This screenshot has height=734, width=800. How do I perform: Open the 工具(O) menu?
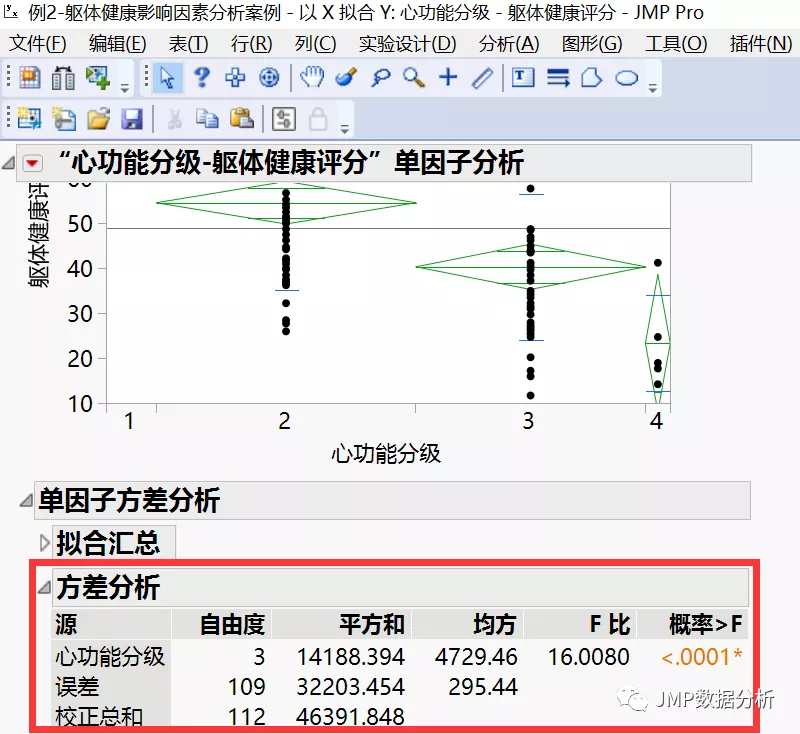click(676, 44)
